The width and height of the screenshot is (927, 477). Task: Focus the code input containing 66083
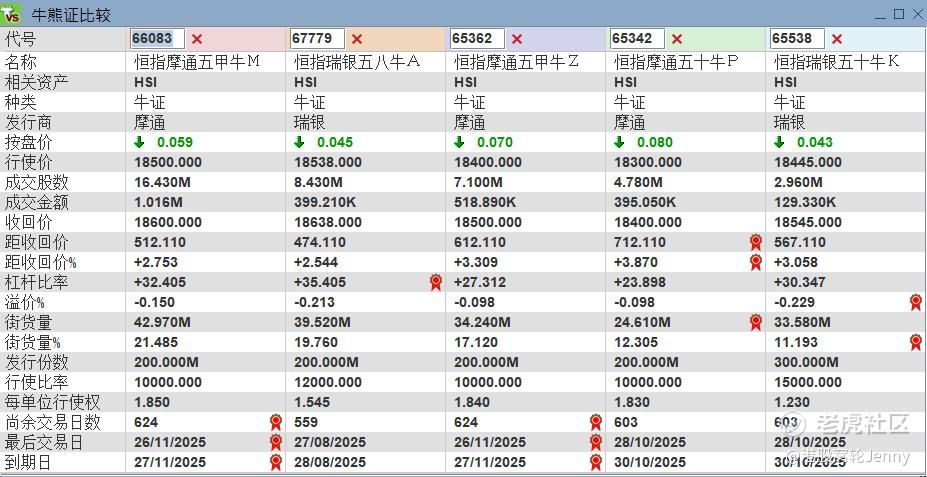(x=158, y=39)
